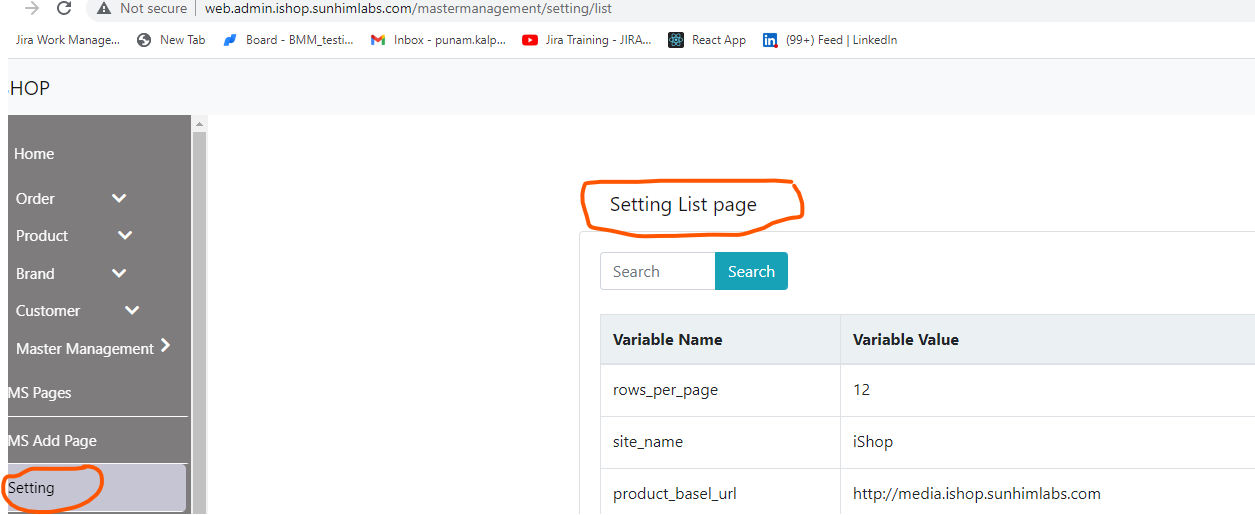Open the Jira Work Management bookmark
This screenshot has height=515, width=1255.
click(68, 40)
